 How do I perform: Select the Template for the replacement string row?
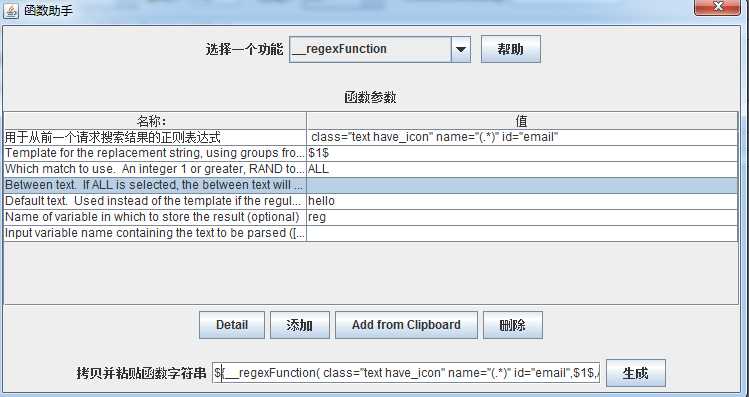click(155, 153)
